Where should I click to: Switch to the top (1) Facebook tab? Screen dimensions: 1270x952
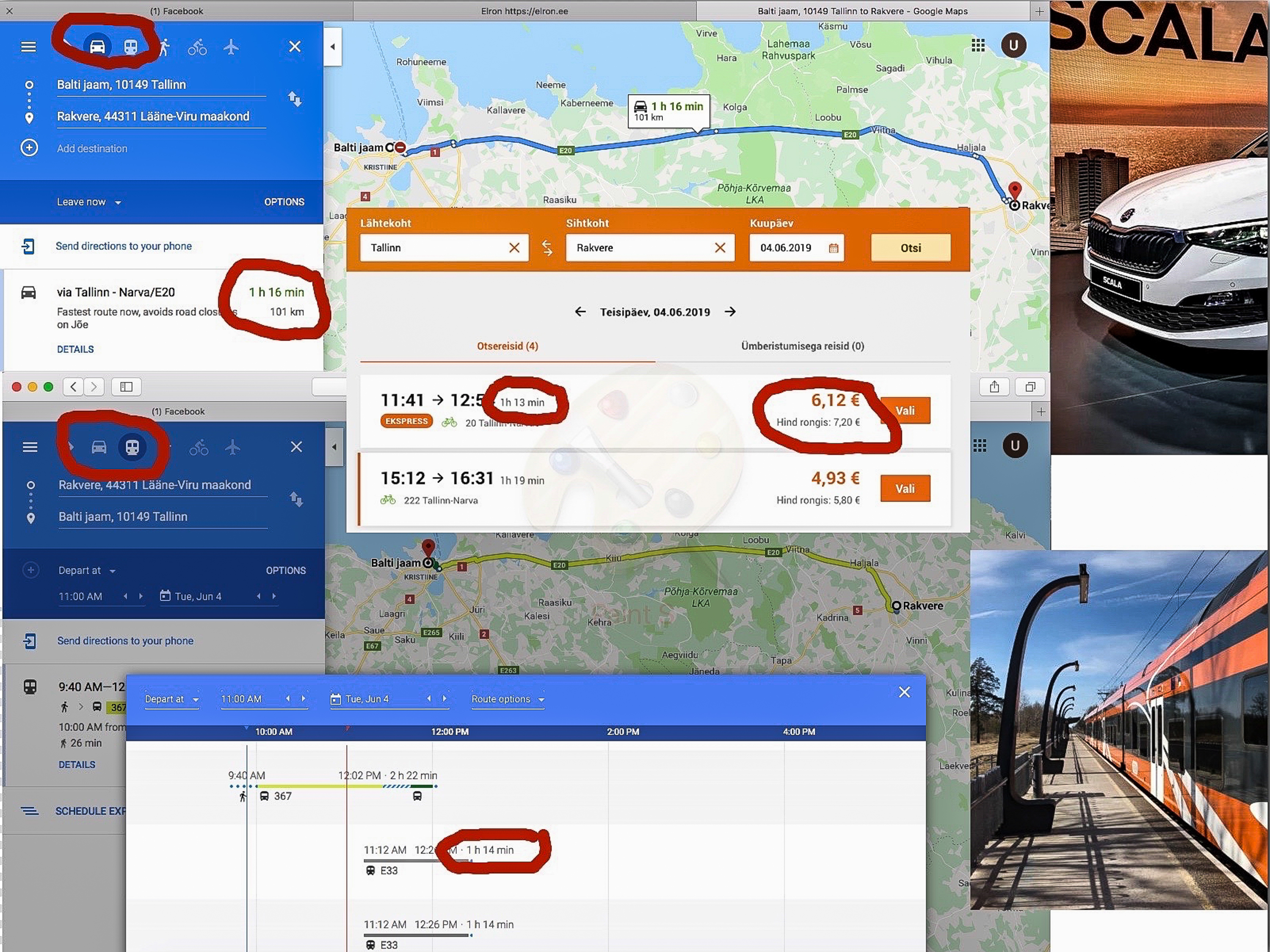pos(176,11)
